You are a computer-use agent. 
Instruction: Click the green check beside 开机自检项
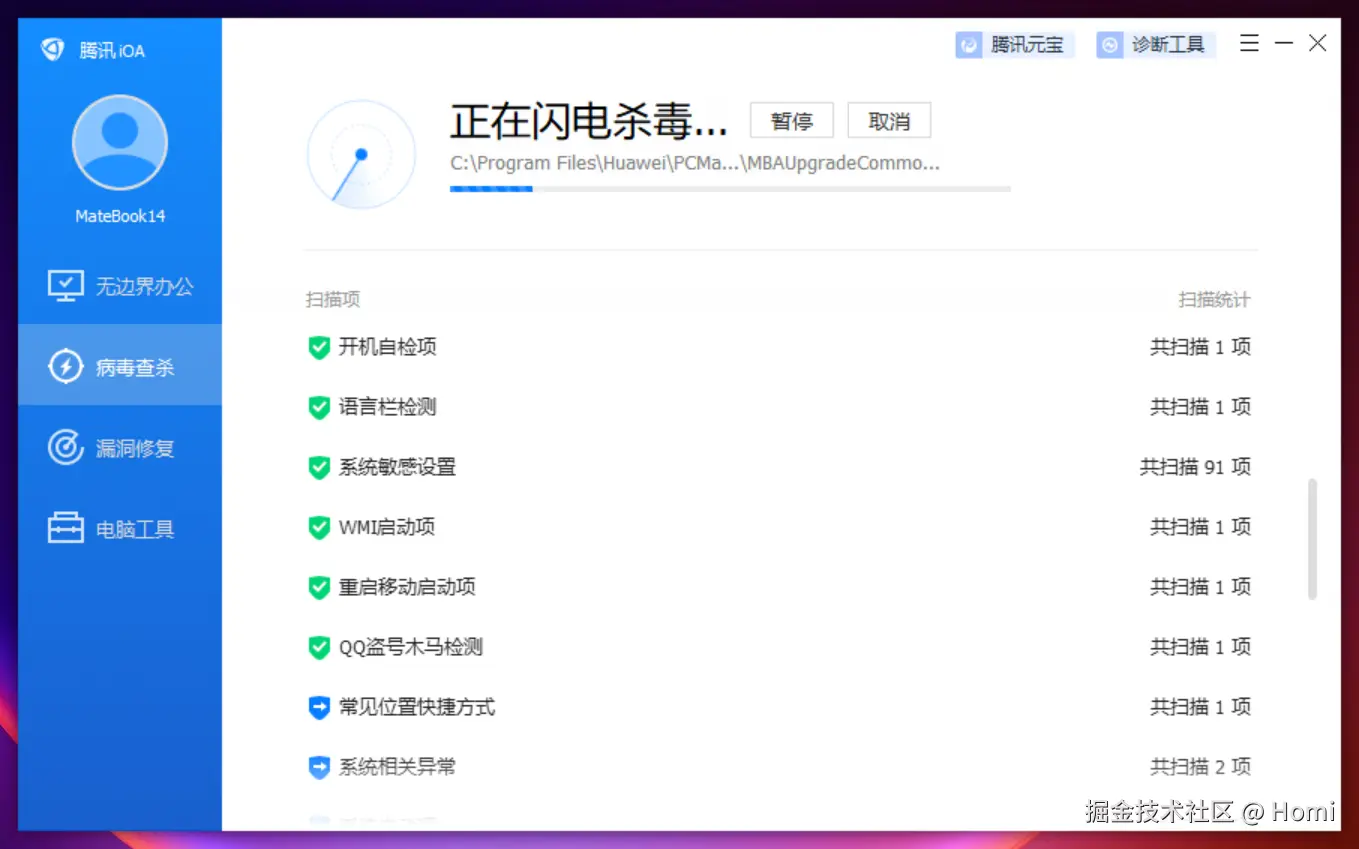tap(319, 347)
